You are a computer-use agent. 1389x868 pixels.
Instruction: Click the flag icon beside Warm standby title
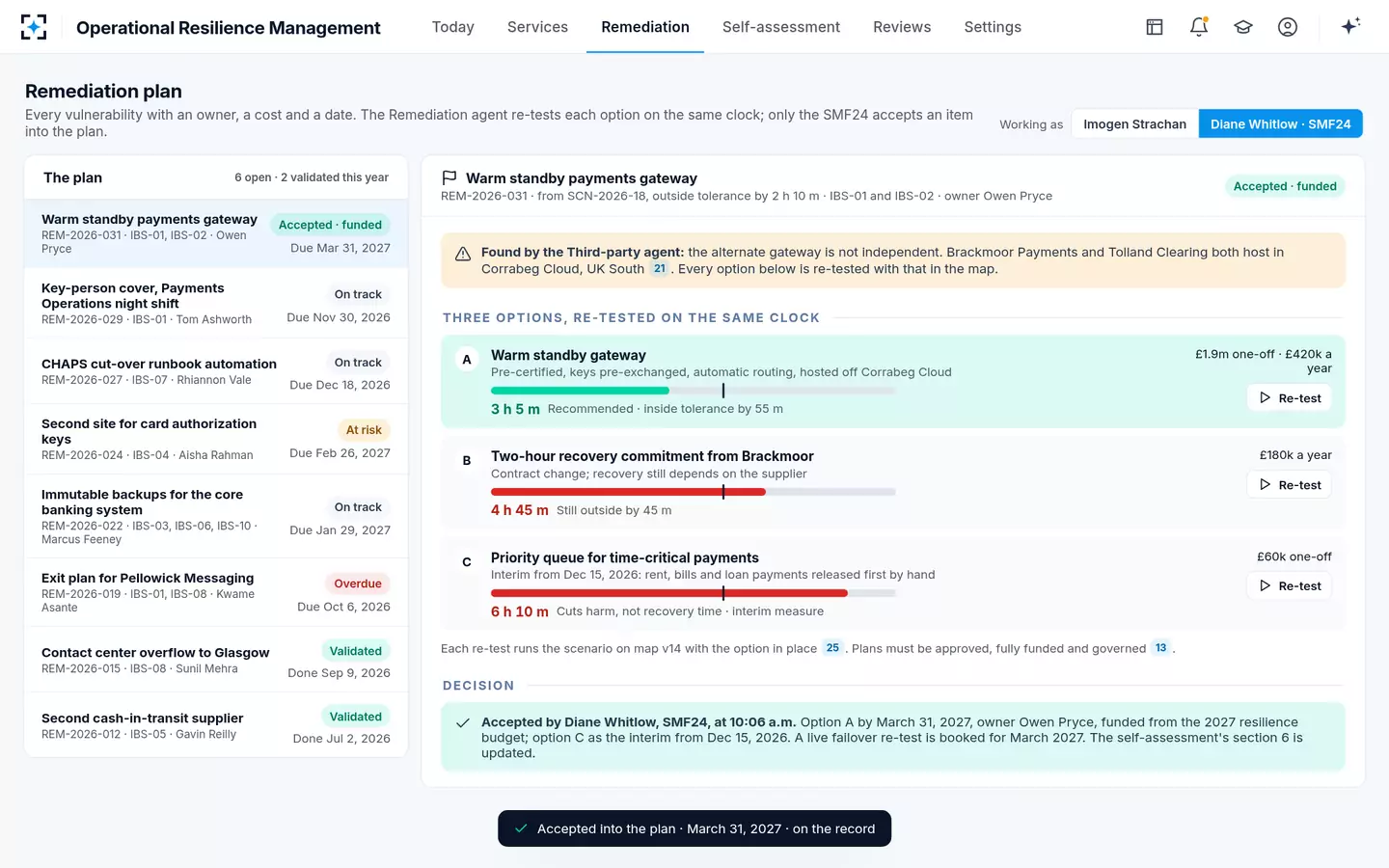(449, 177)
